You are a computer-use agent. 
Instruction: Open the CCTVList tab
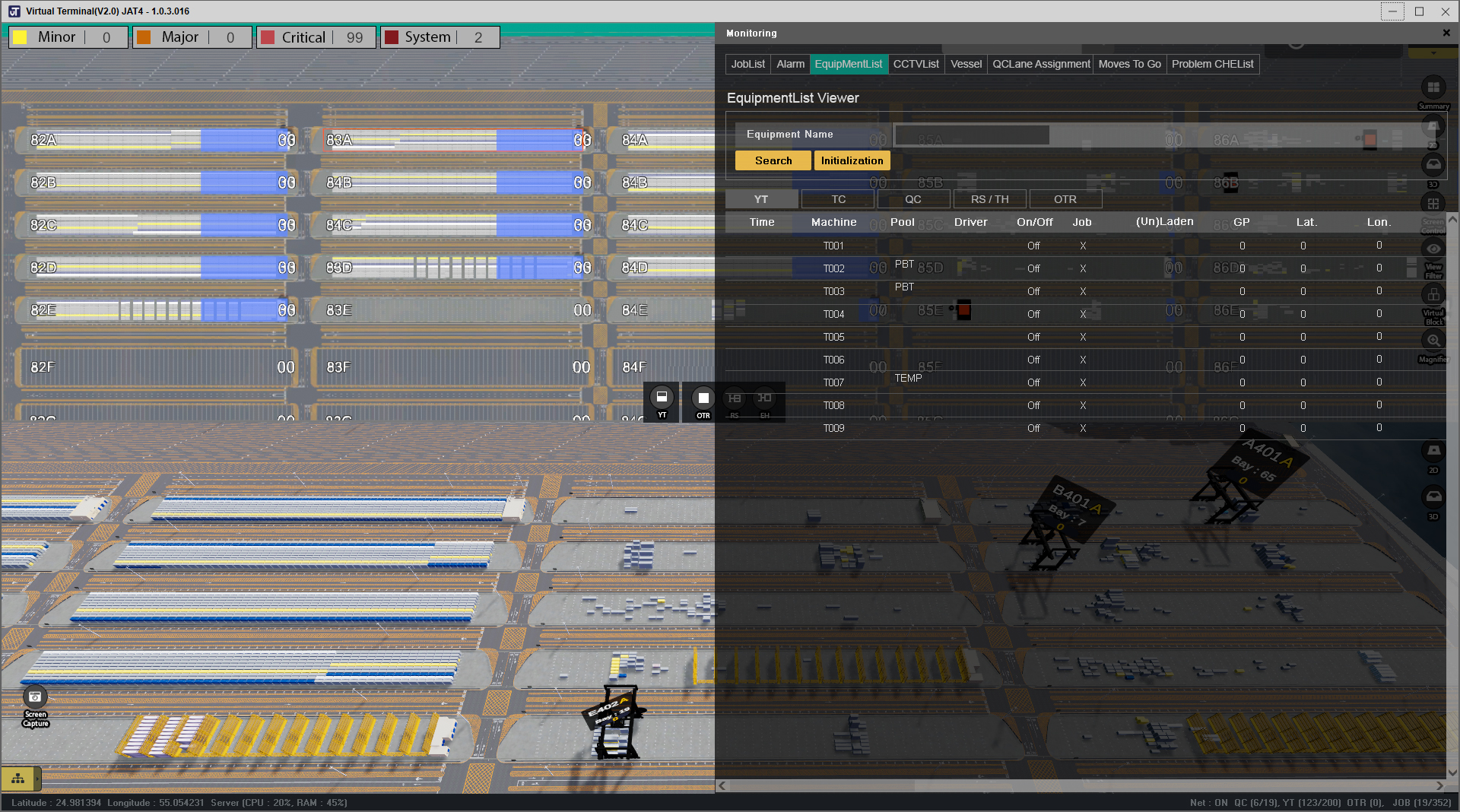pyautogui.click(x=916, y=65)
